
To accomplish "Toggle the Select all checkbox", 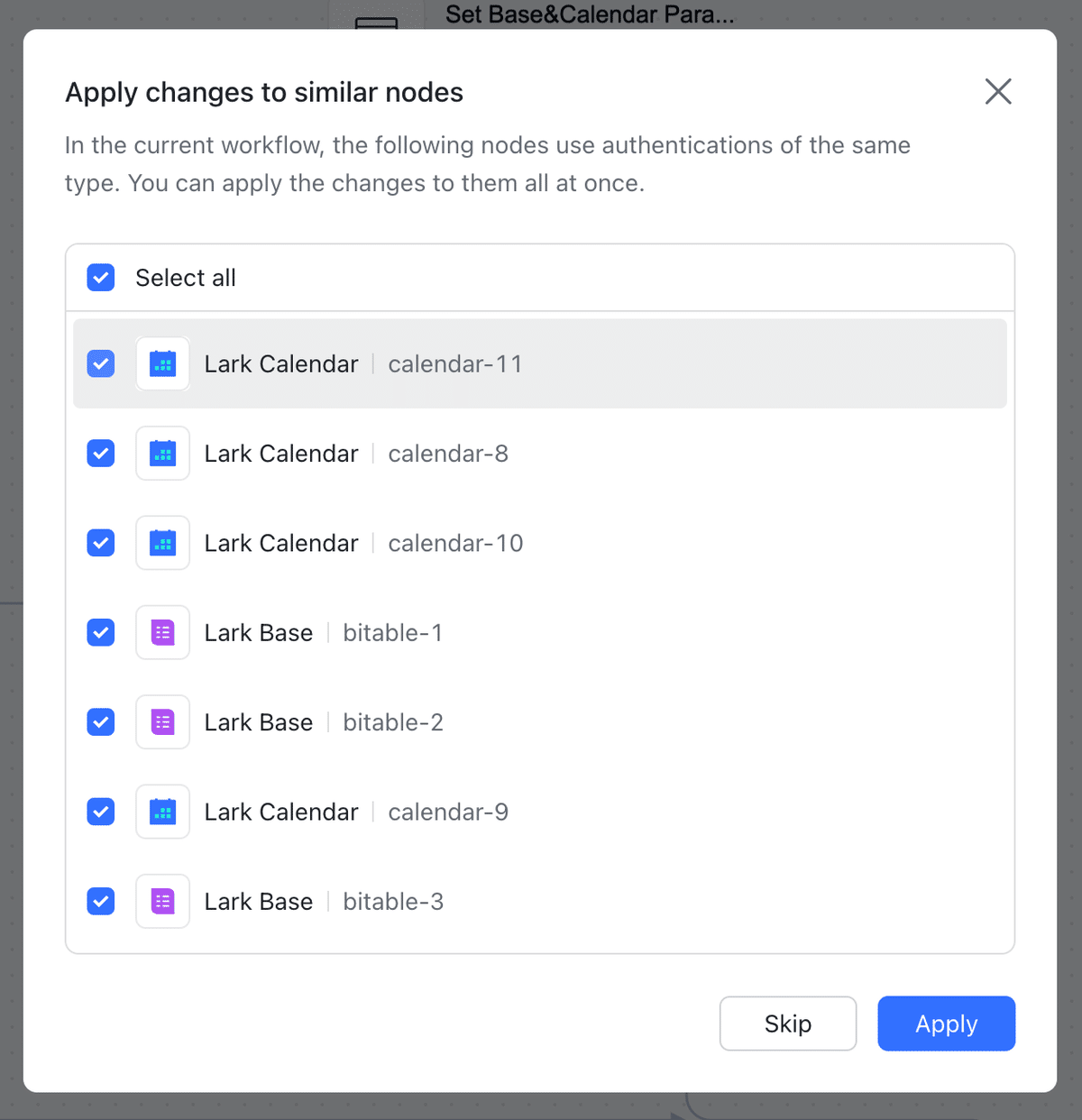I will click(x=101, y=278).
